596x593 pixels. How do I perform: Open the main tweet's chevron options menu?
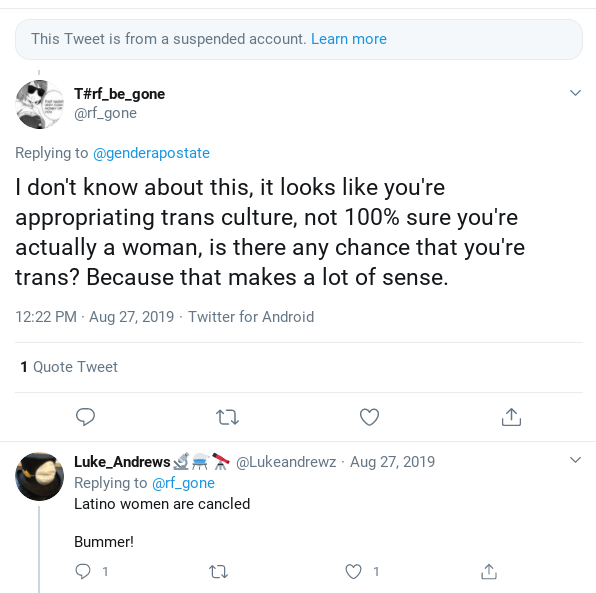(575, 93)
